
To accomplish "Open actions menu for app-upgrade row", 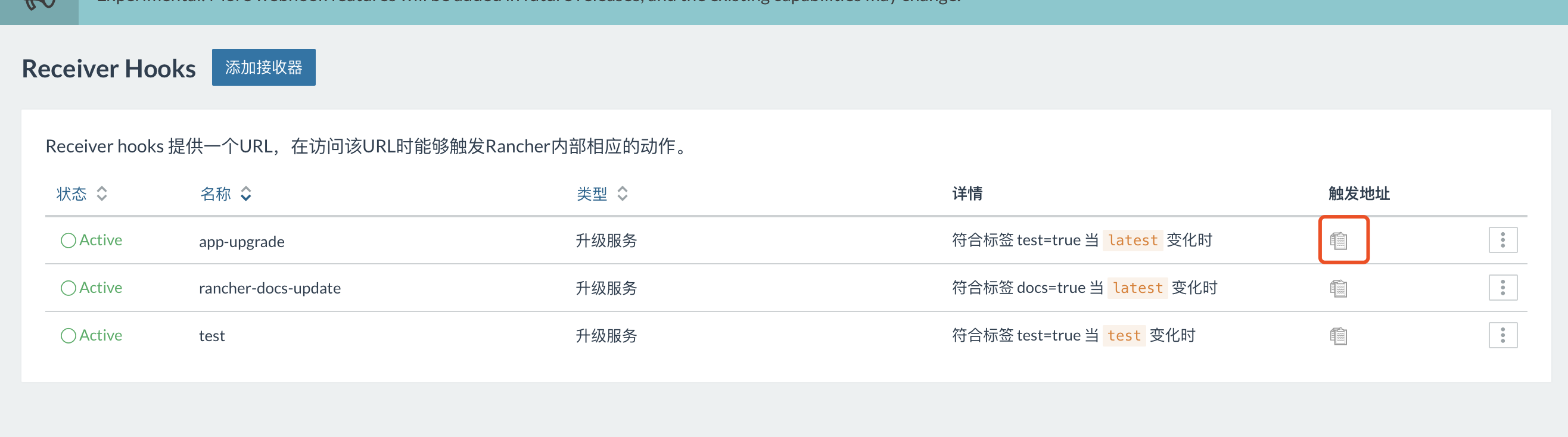I will pos(1502,240).
